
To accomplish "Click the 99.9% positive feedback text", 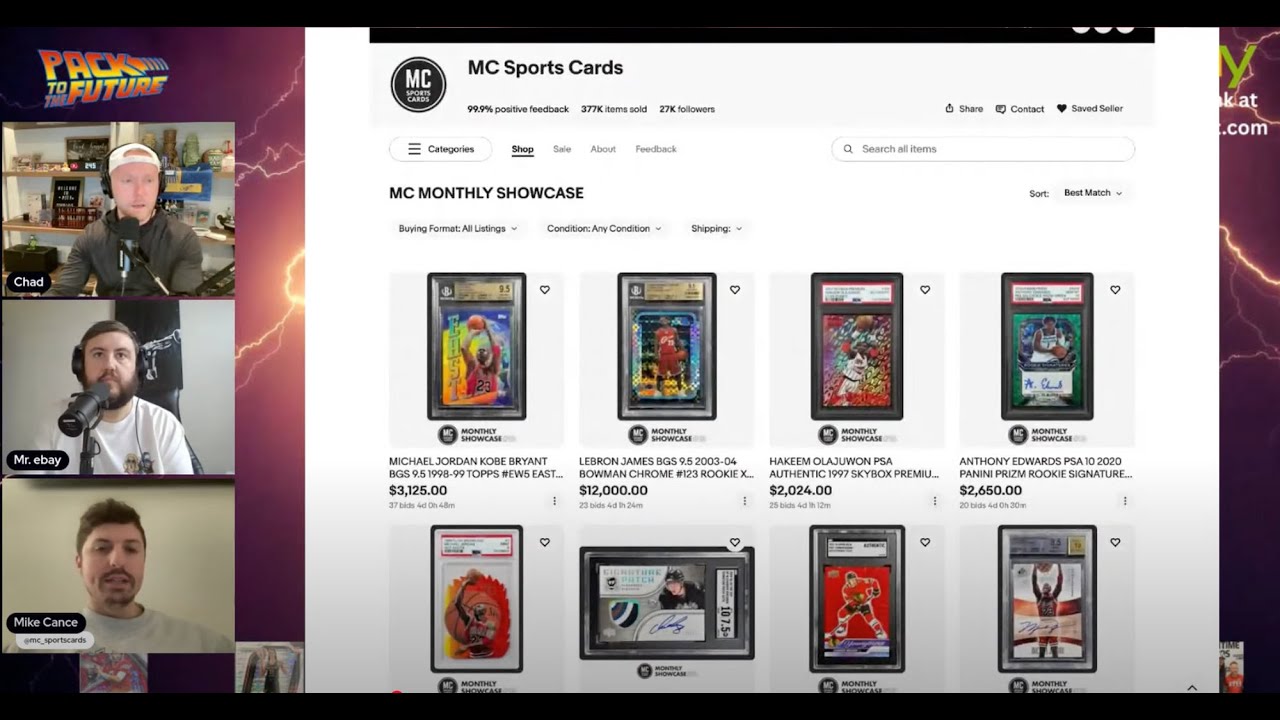I will click(518, 109).
